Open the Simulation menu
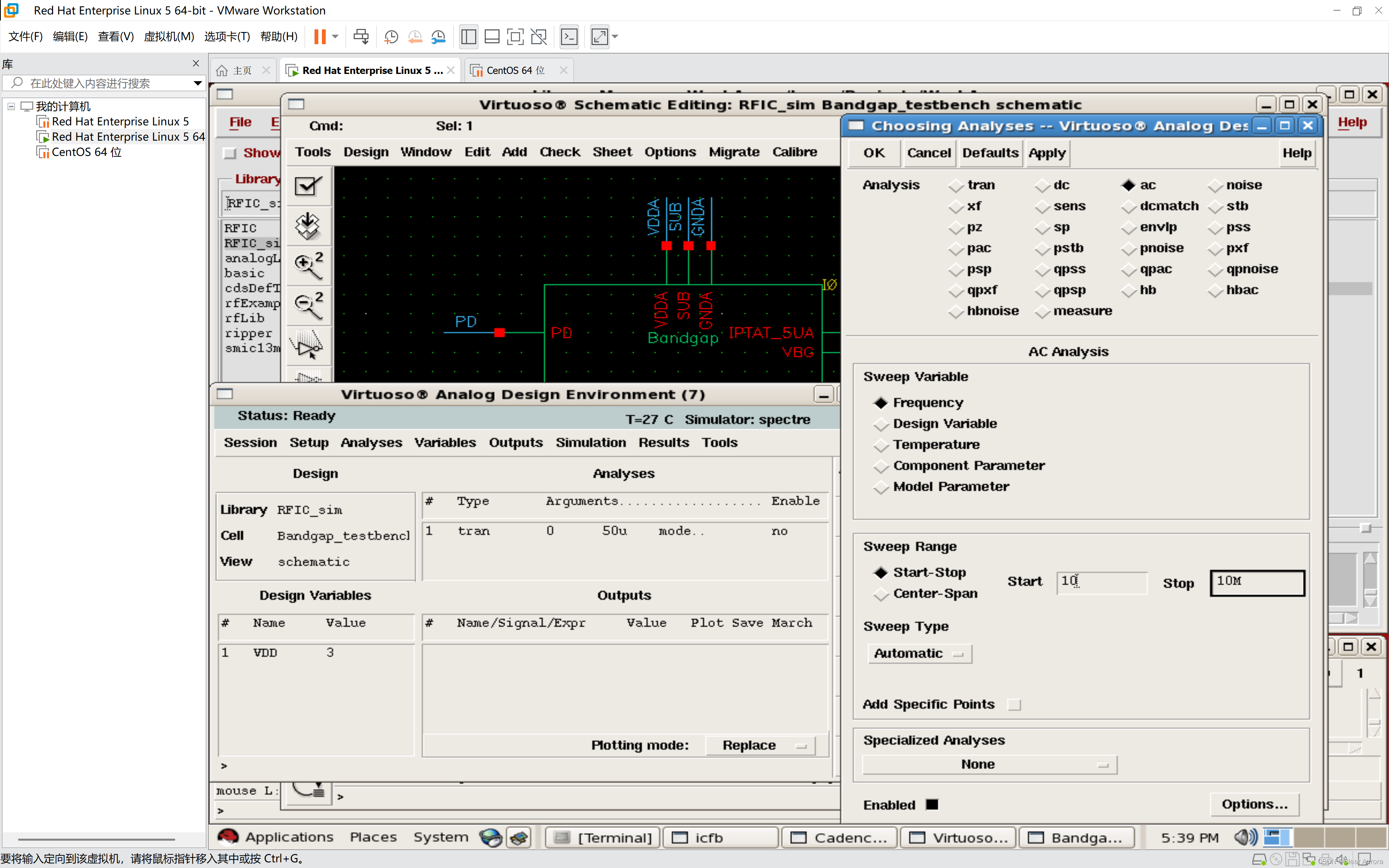This screenshot has width=1389, height=868. point(590,442)
